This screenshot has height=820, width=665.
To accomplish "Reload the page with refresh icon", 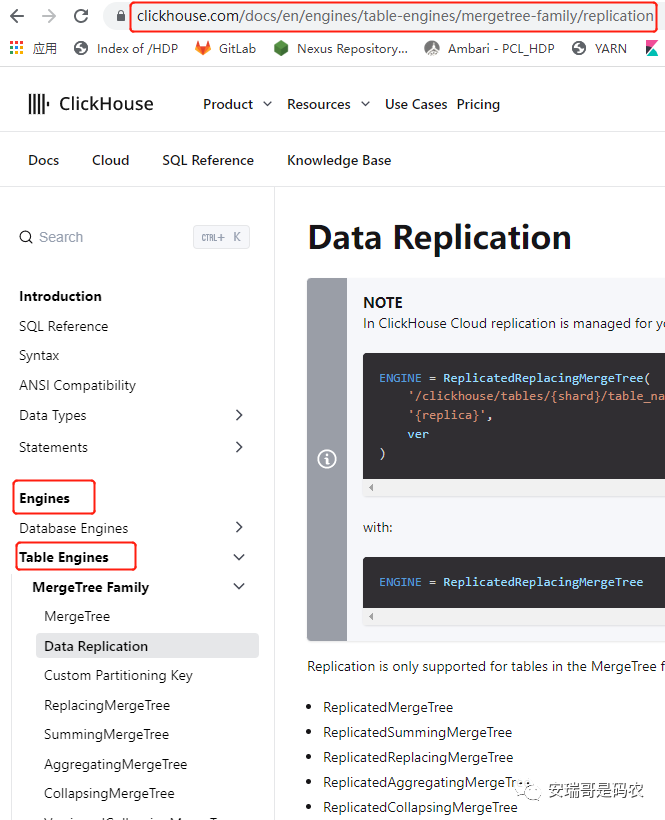I will tap(81, 16).
